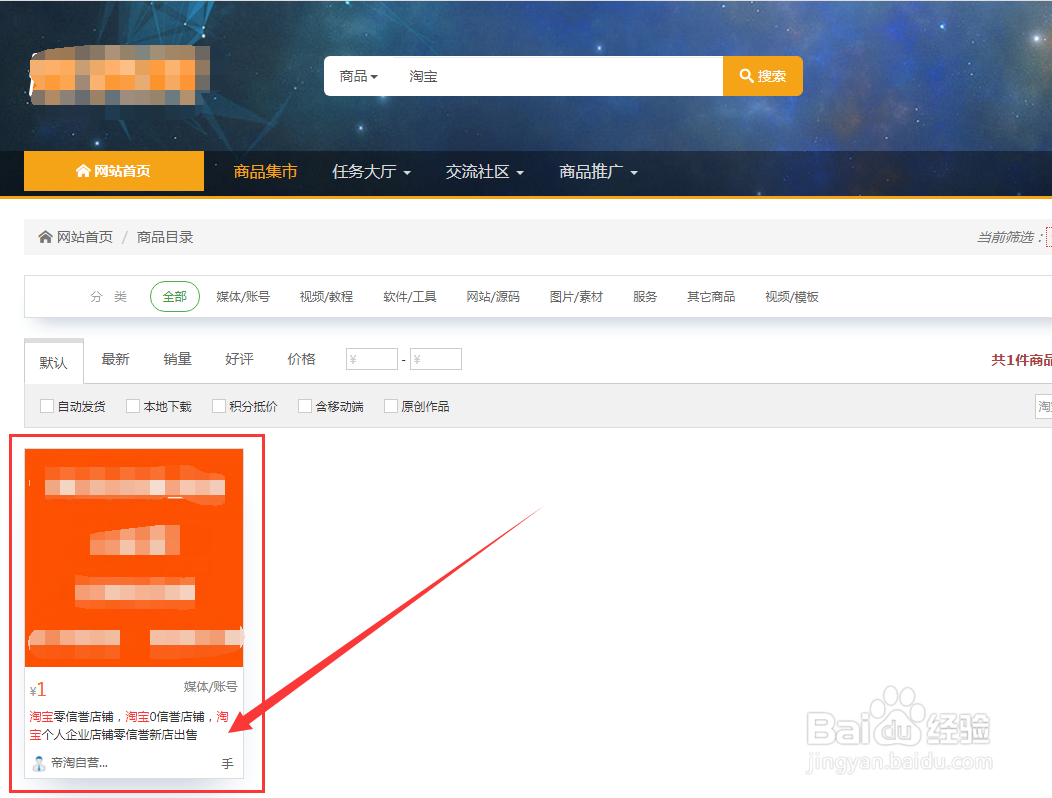Select the 全部 category filter
The image size is (1052, 798).
click(174, 297)
